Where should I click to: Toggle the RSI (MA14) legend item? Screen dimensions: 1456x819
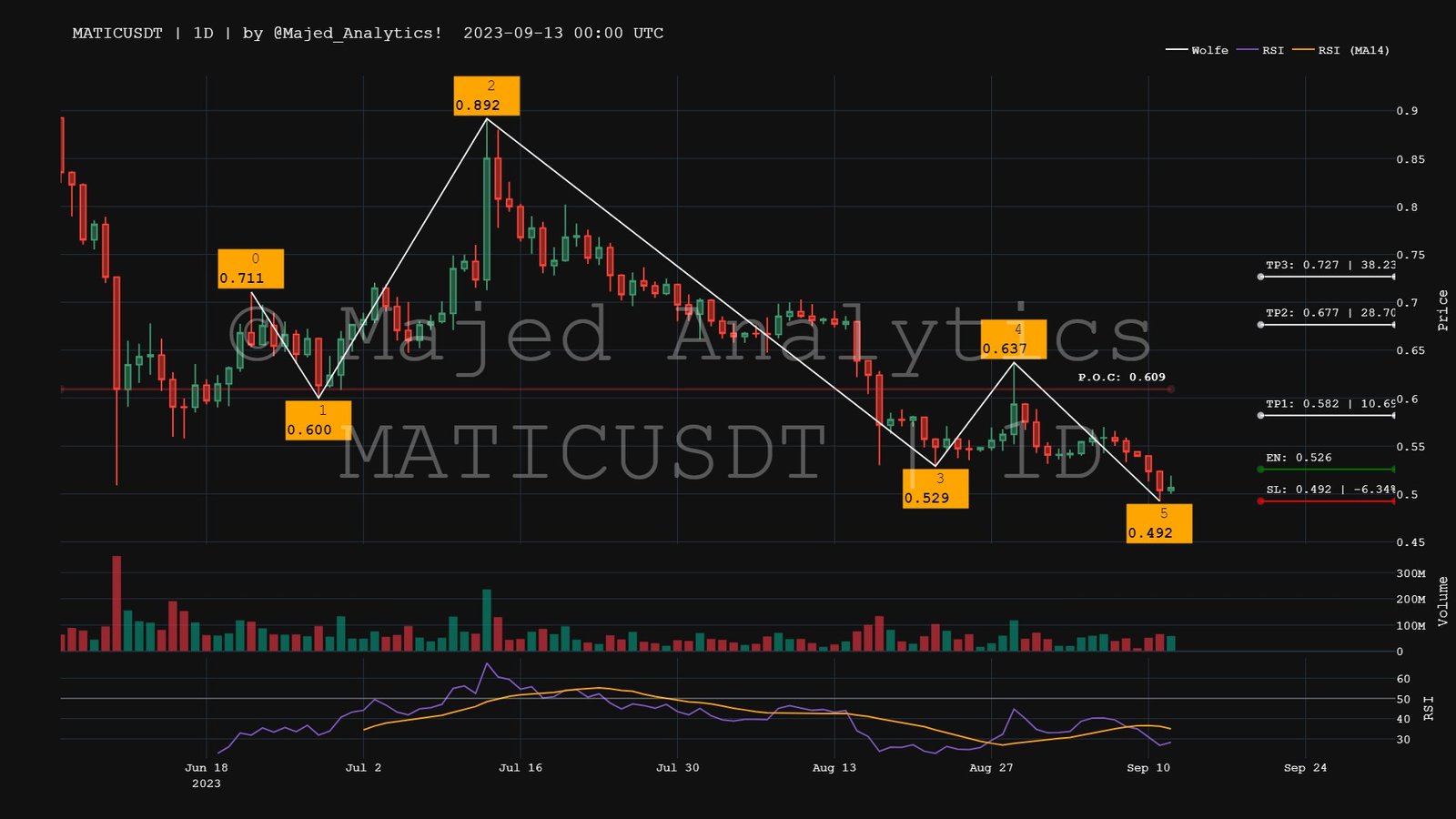(x=1341, y=50)
